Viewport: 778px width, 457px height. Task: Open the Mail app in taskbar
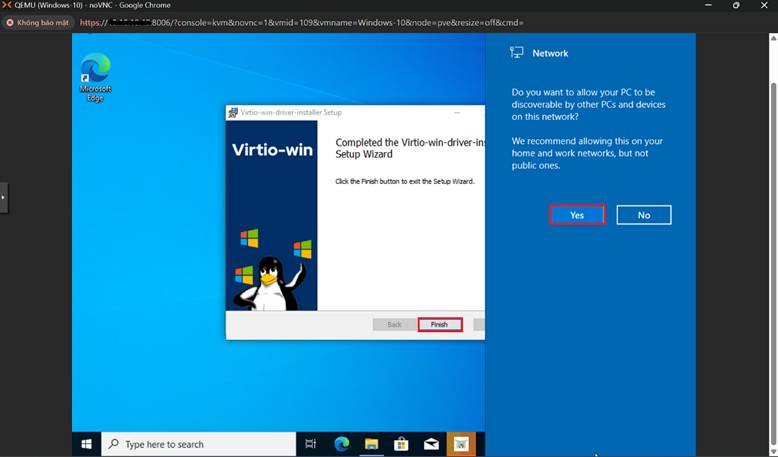pyautogui.click(x=431, y=444)
